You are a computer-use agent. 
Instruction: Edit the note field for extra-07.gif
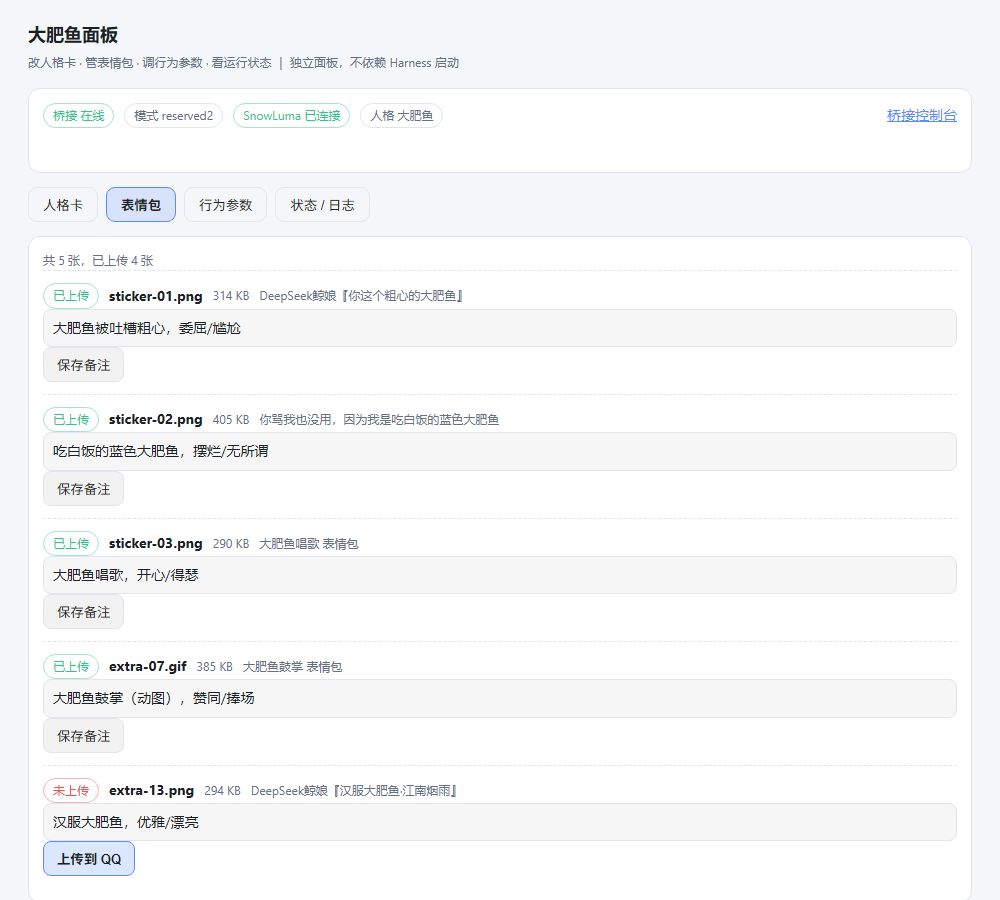click(500, 698)
